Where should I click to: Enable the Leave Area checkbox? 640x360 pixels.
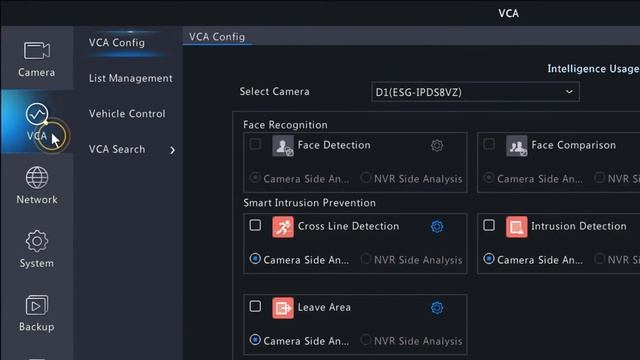[x=255, y=306]
